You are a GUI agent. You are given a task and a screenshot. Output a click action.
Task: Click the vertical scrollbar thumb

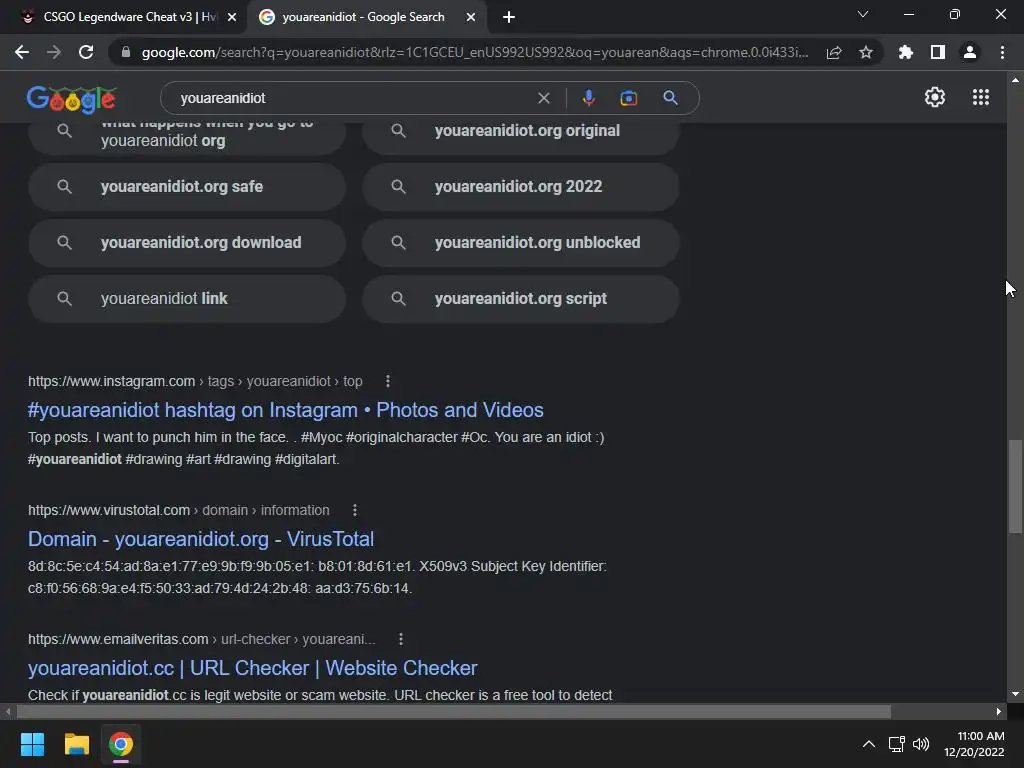(x=1015, y=487)
